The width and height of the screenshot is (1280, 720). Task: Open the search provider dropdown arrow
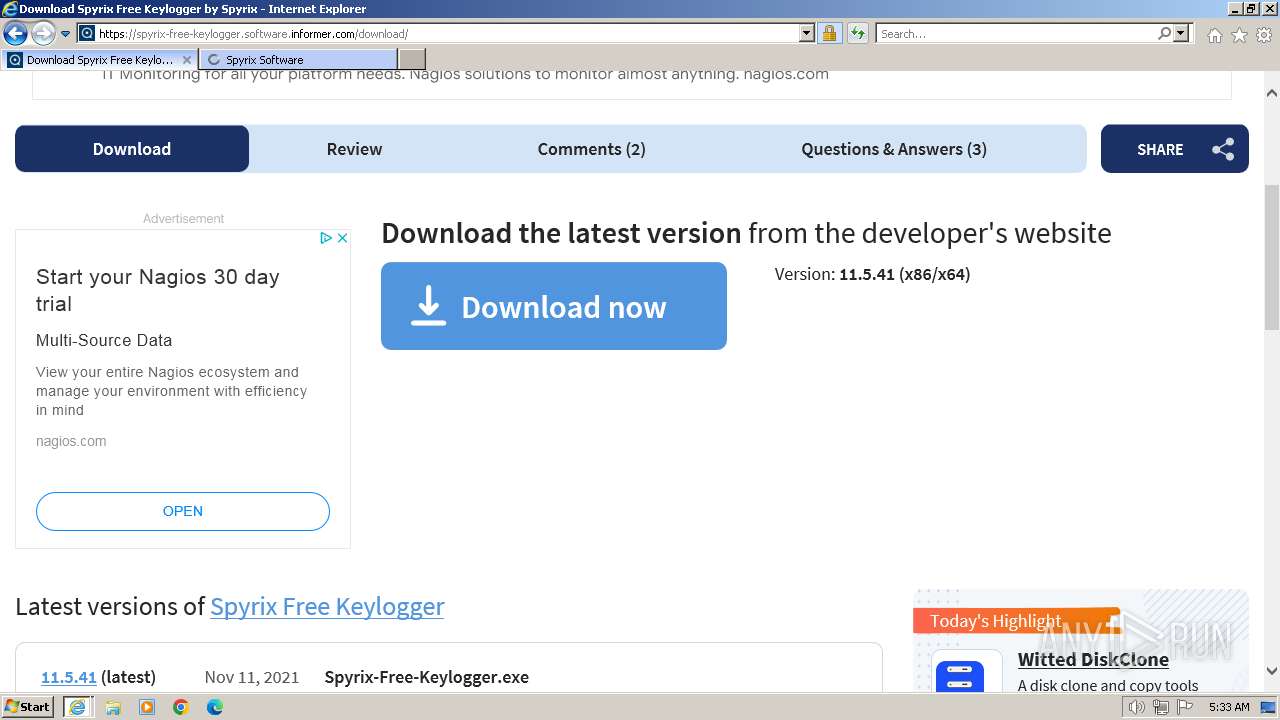pyautogui.click(x=1181, y=34)
